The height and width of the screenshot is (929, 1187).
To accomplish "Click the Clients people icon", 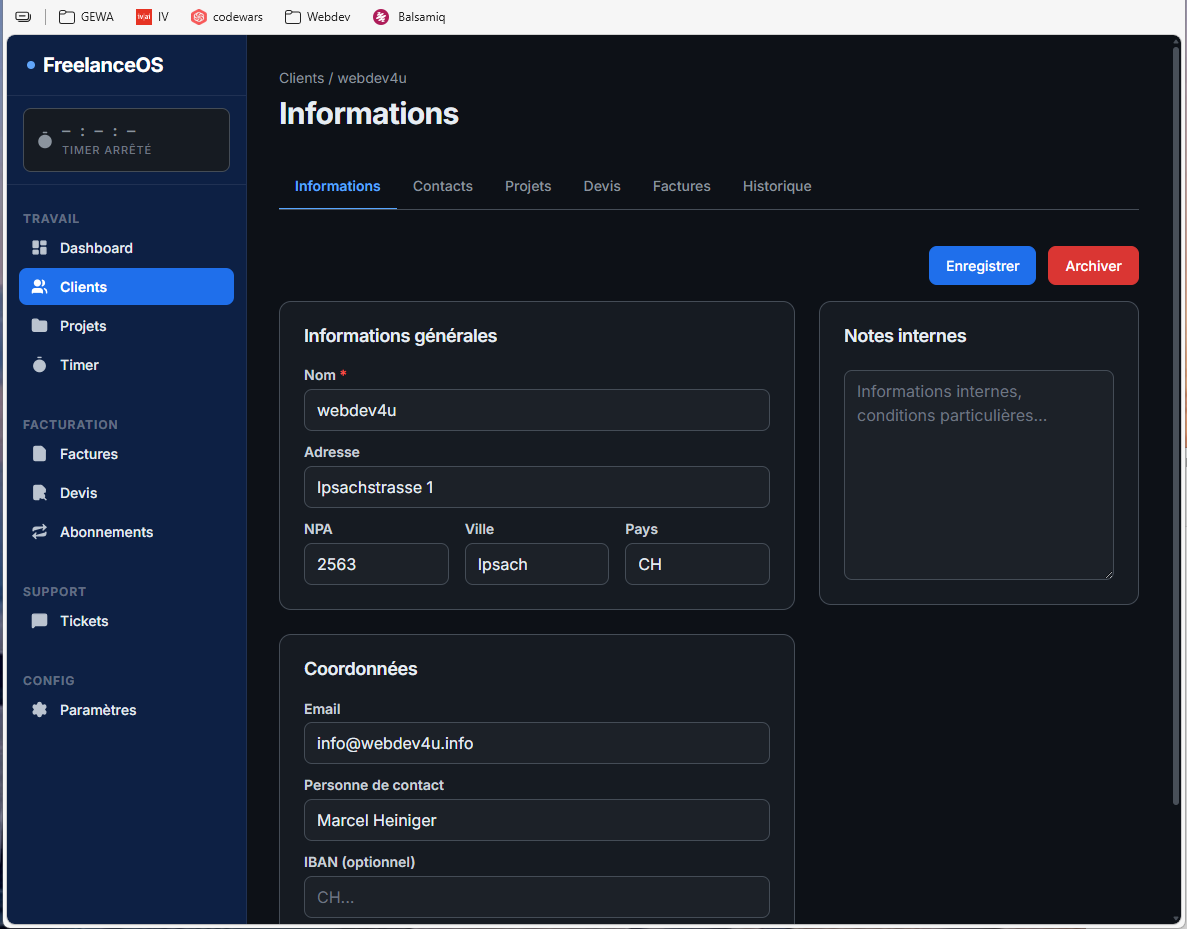I will point(40,287).
